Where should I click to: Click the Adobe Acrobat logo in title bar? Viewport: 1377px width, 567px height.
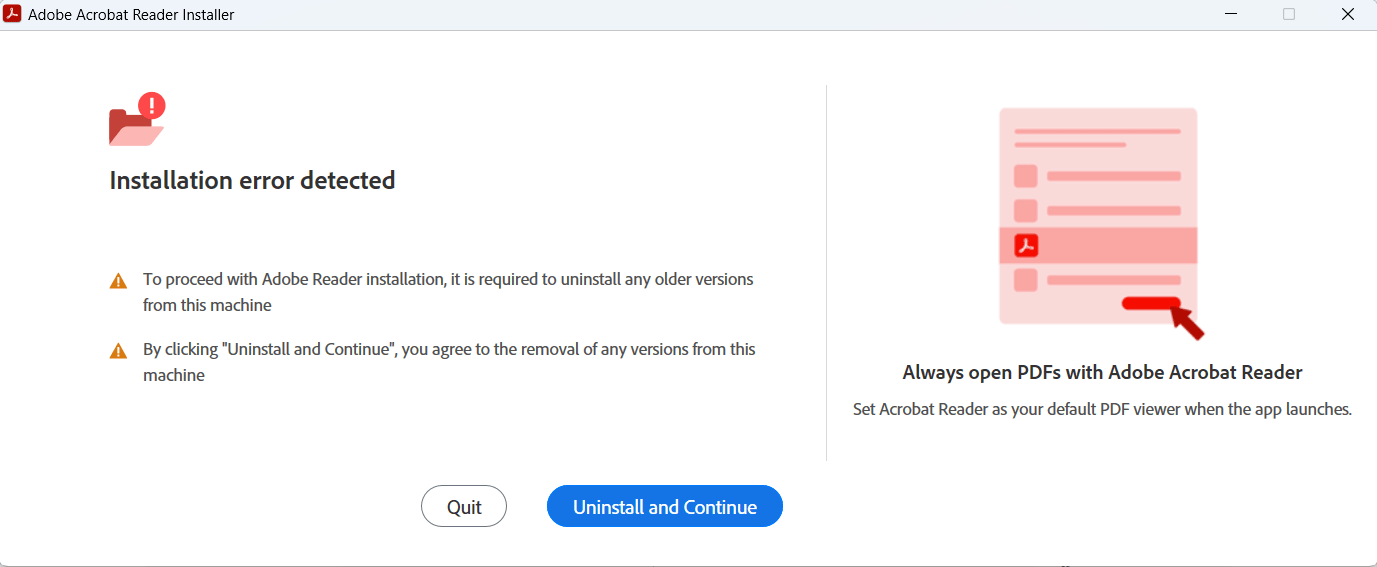(13, 14)
